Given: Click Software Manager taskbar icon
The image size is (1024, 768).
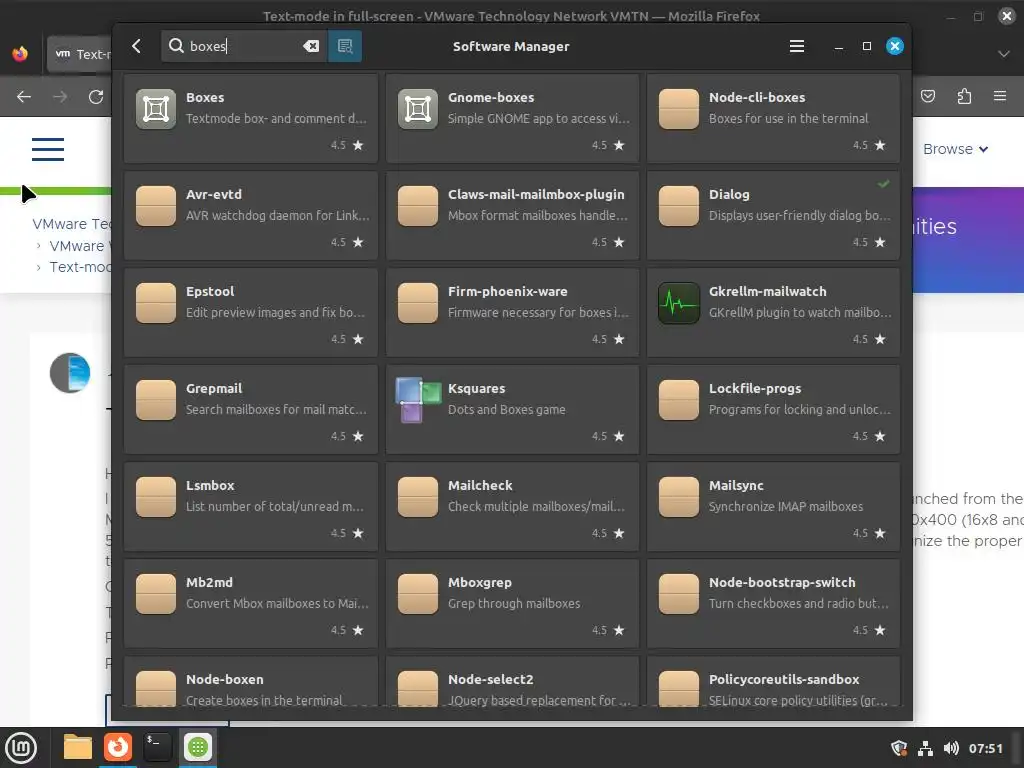Looking at the screenshot, I should (197, 747).
